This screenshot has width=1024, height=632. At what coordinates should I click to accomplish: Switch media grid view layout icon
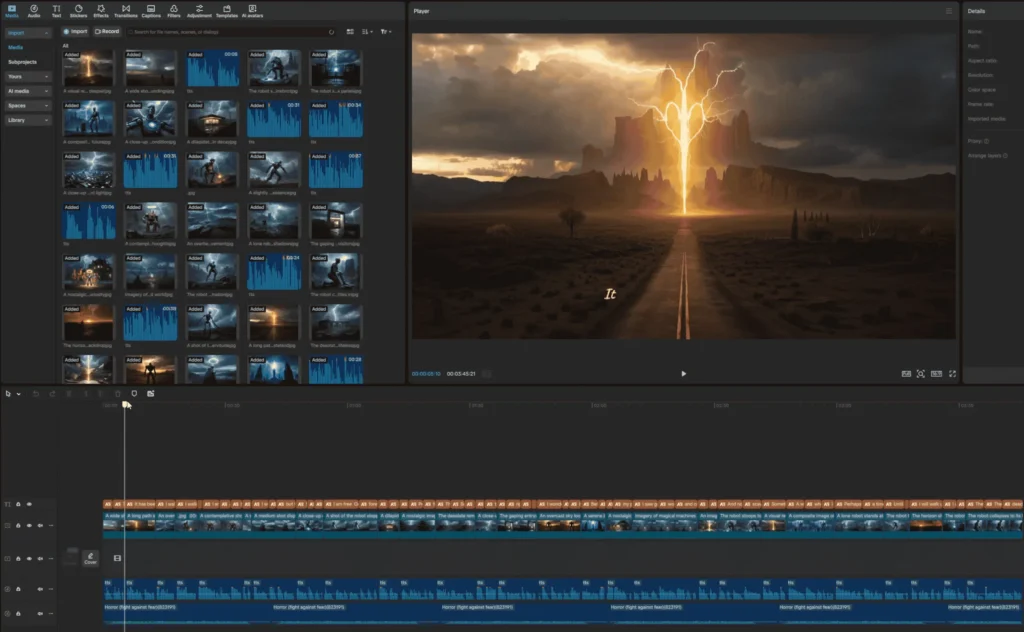(x=350, y=31)
